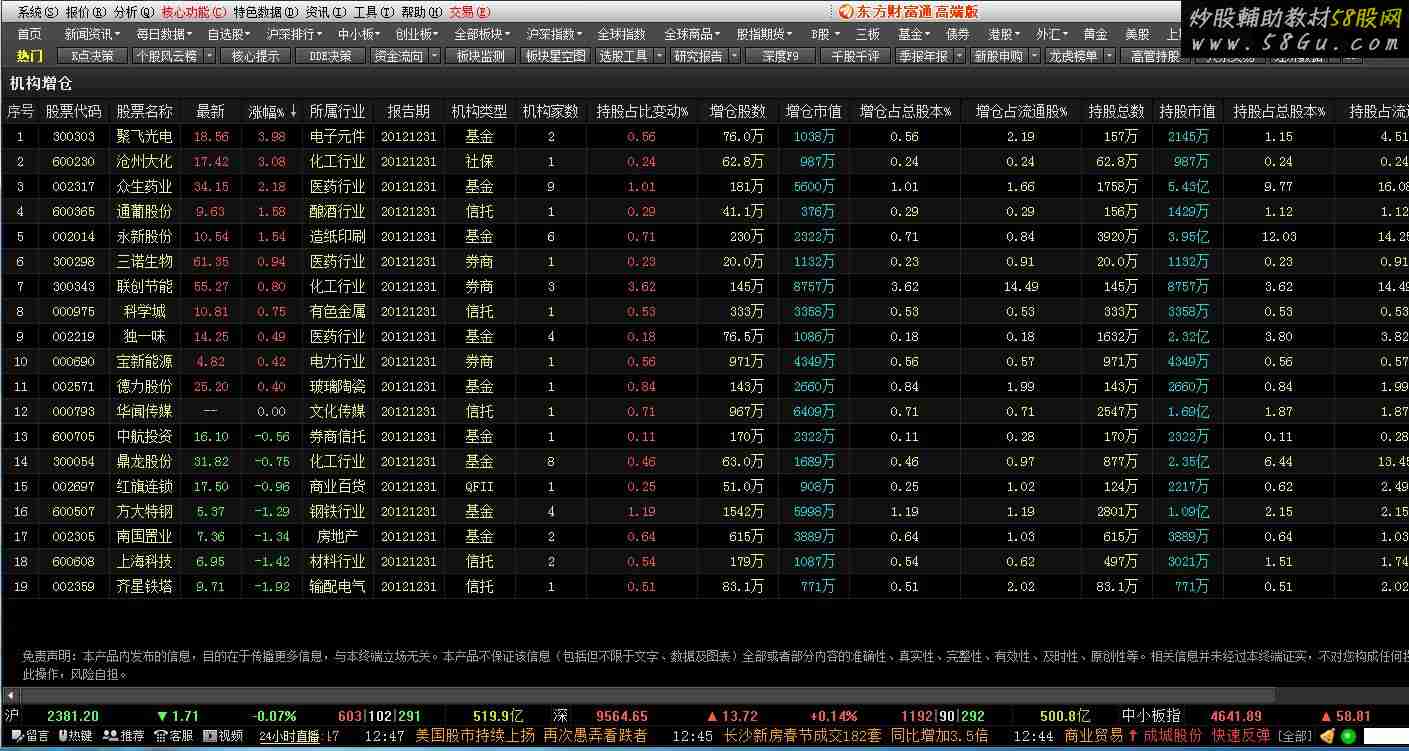Image resolution: width=1409 pixels, height=751 pixels.
Task: Expand the 新闻资讯 dropdown
Action: [x=94, y=34]
